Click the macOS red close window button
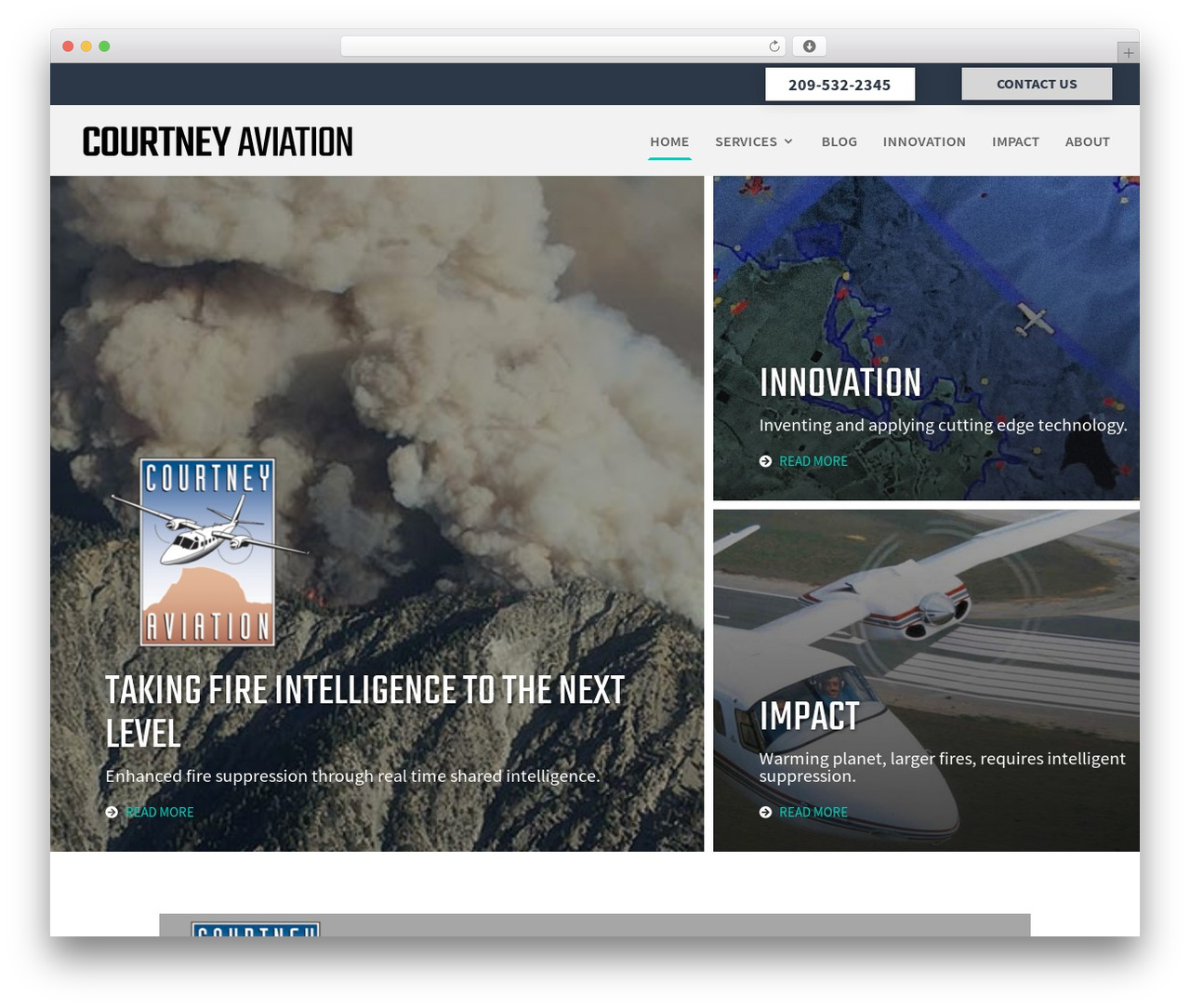Screen dimensions: 1190x1008 [68, 46]
